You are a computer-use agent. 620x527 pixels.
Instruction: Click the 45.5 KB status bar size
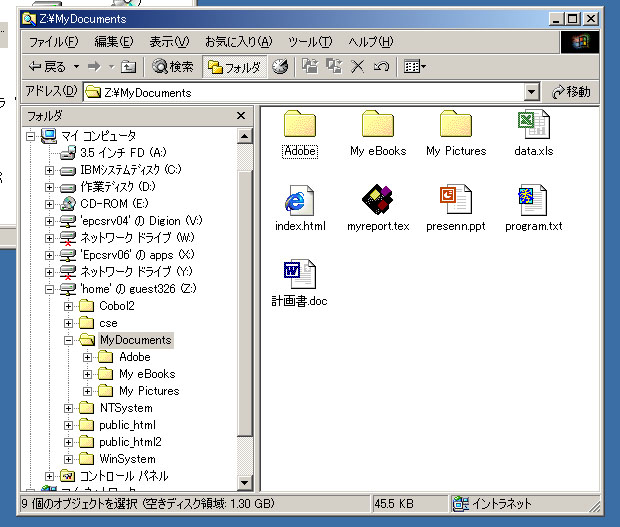[x=394, y=504]
